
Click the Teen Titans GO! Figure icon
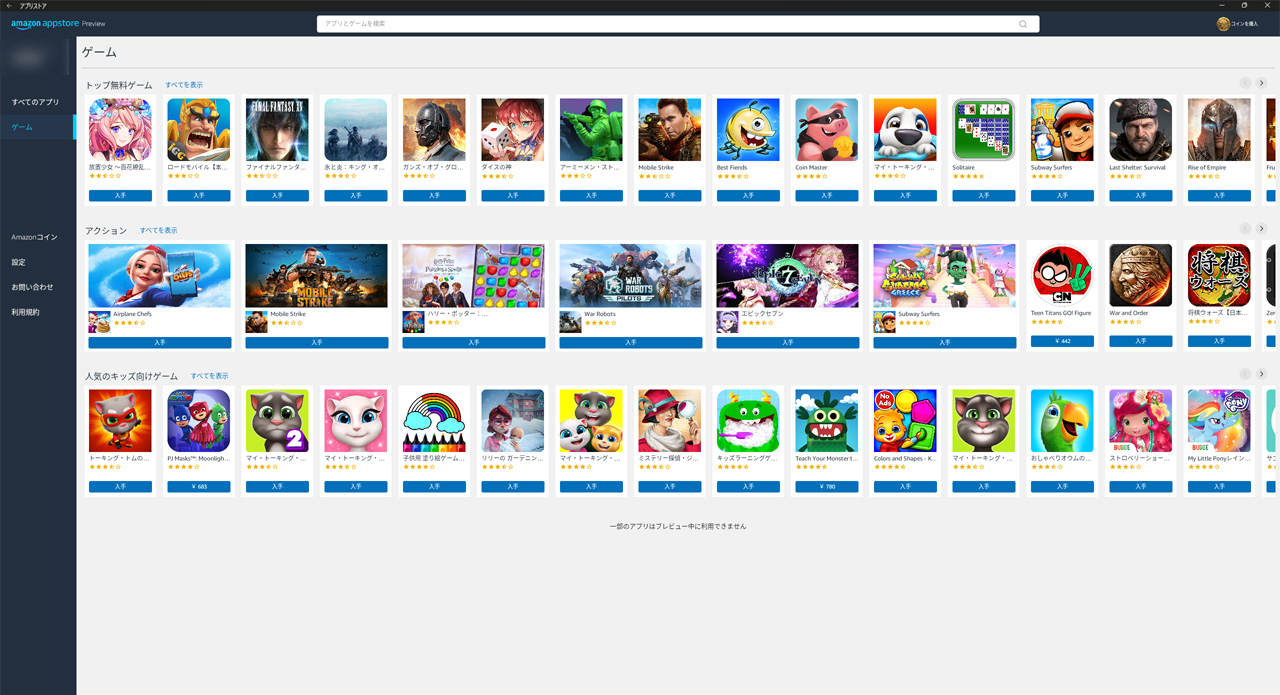tap(1062, 275)
